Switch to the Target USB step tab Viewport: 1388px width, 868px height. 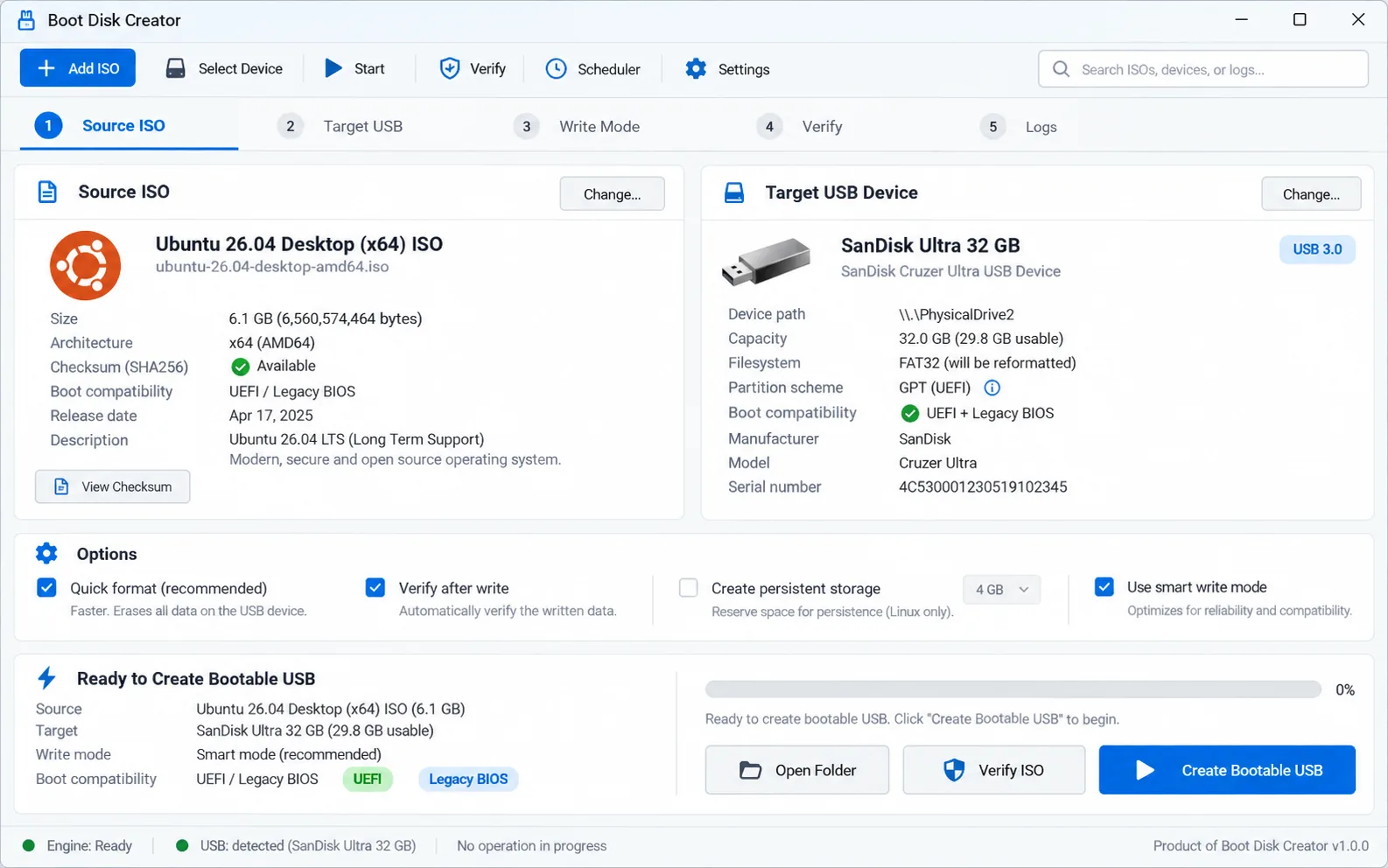[340, 126]
